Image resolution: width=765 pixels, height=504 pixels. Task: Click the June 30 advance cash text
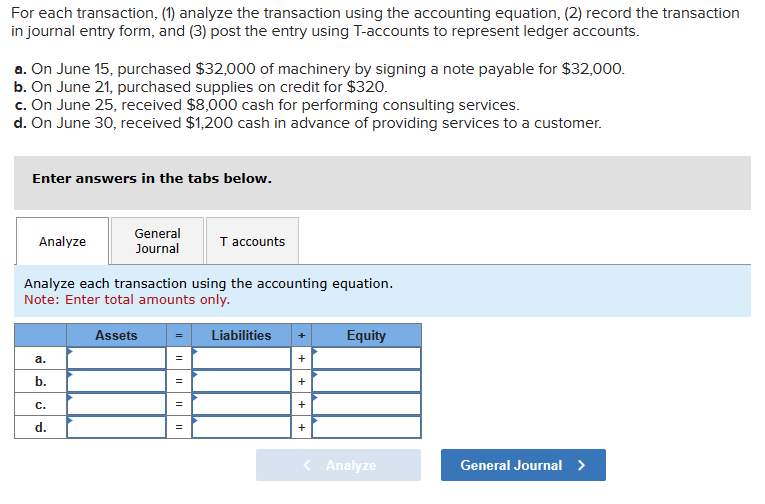tap(308, 123)
